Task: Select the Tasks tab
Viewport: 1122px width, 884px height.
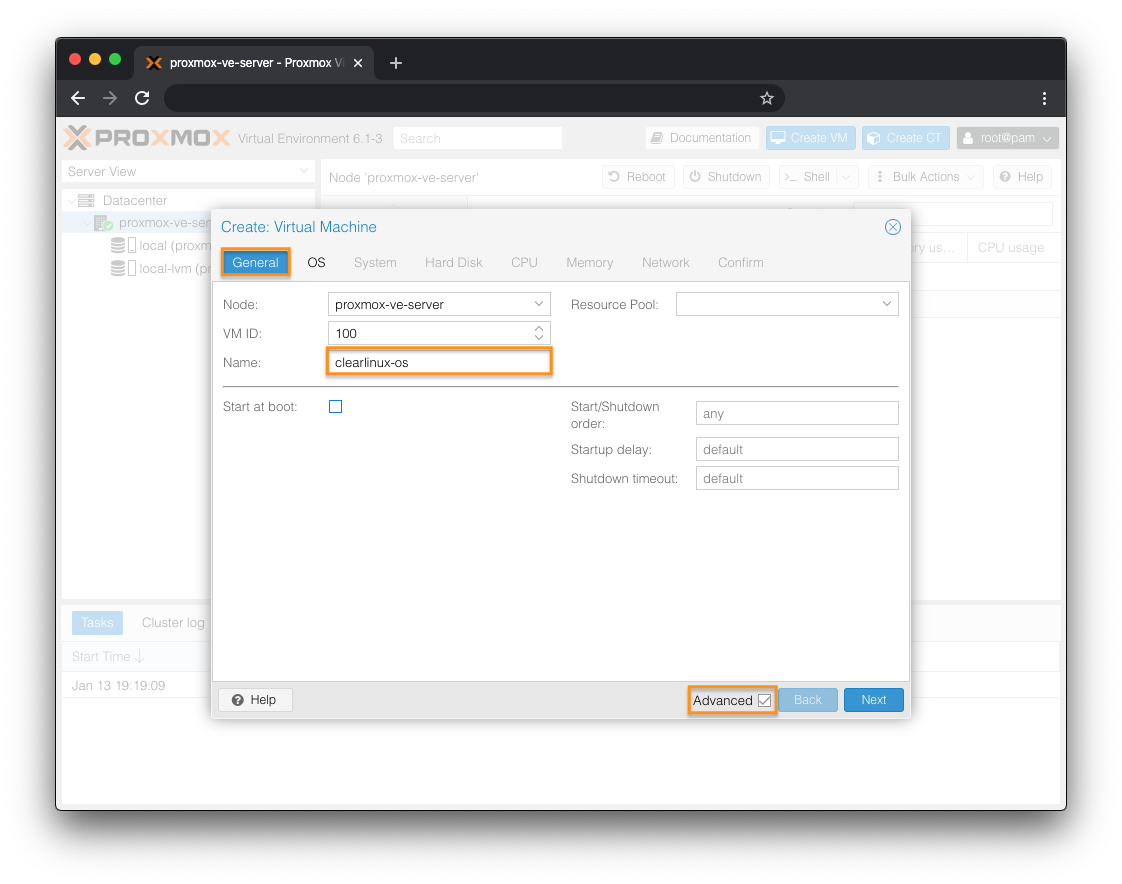Action: coord(97,623)
